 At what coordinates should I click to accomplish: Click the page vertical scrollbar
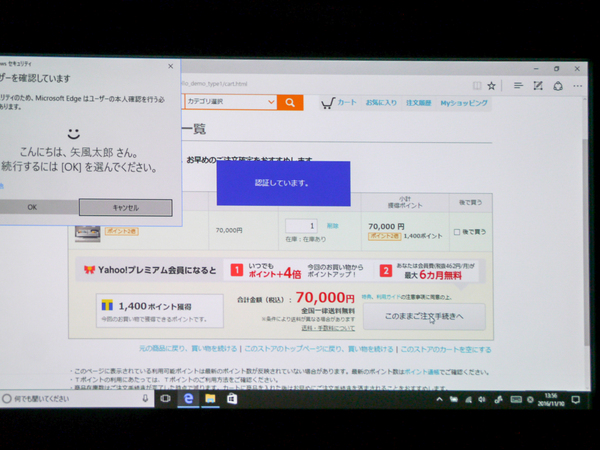click(x=586, y=241)
